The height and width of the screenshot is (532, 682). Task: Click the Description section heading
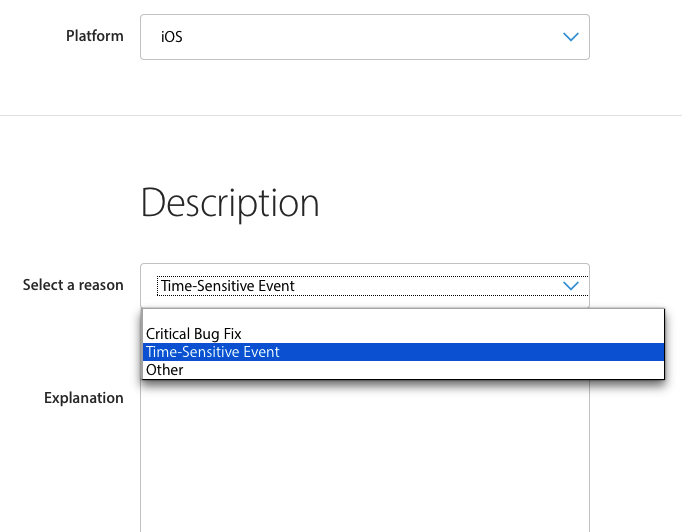tap(230, 203)
